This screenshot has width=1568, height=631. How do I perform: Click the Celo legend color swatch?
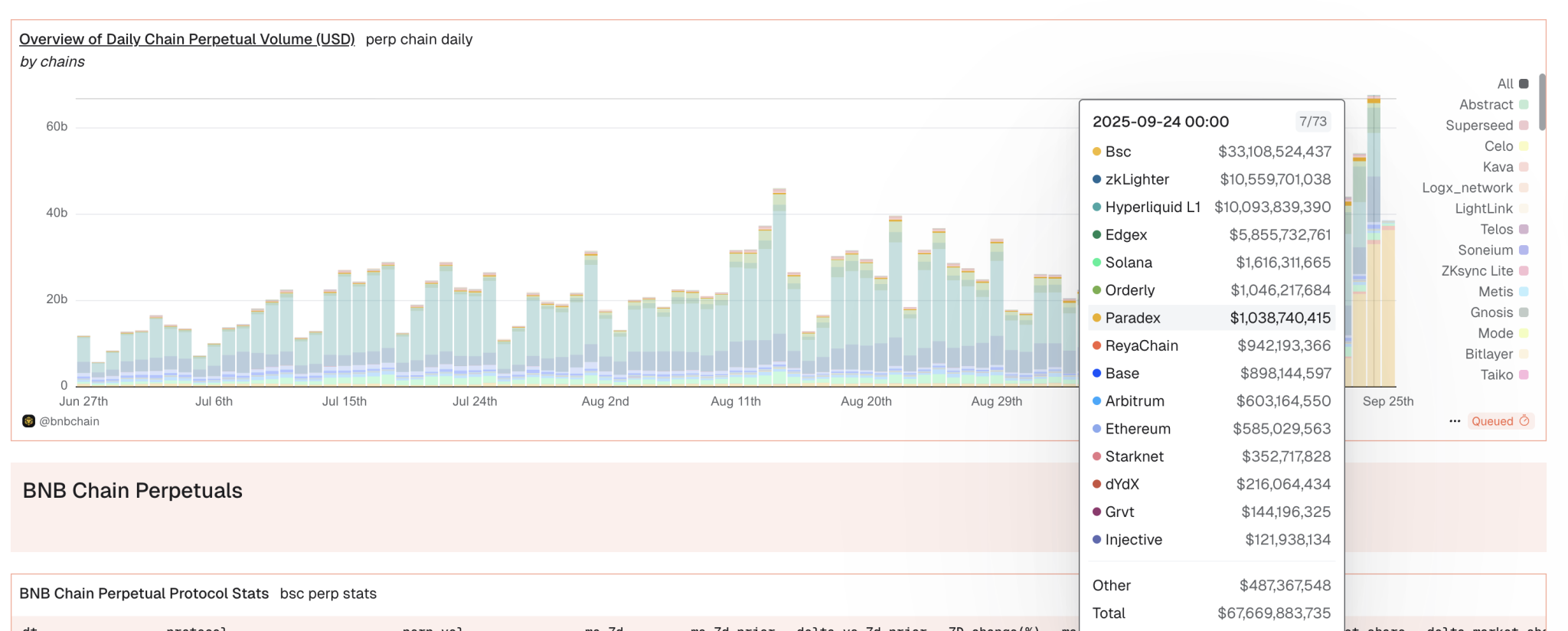point(1524,146)
